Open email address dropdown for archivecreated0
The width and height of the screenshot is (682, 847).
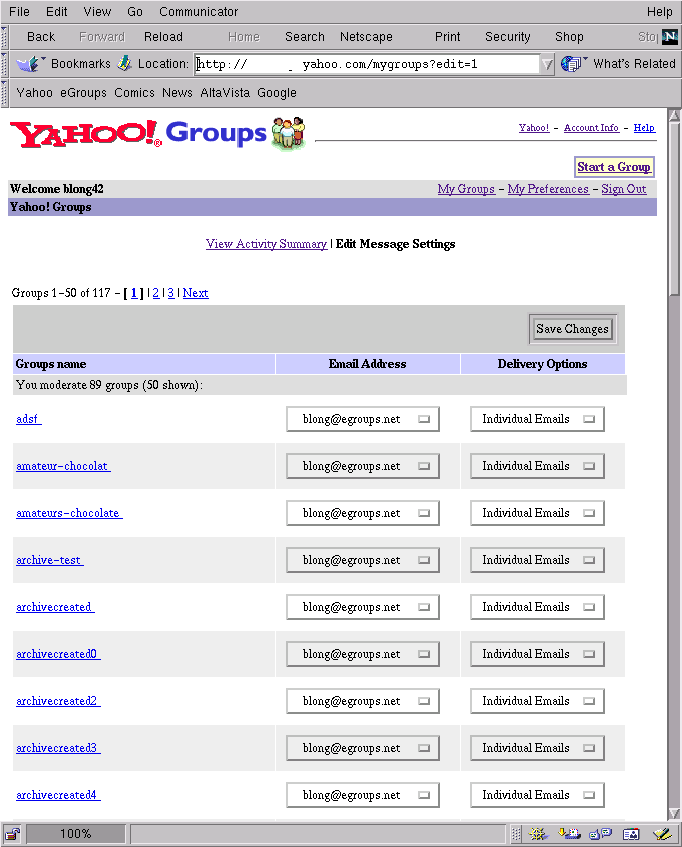coord(363,654)
